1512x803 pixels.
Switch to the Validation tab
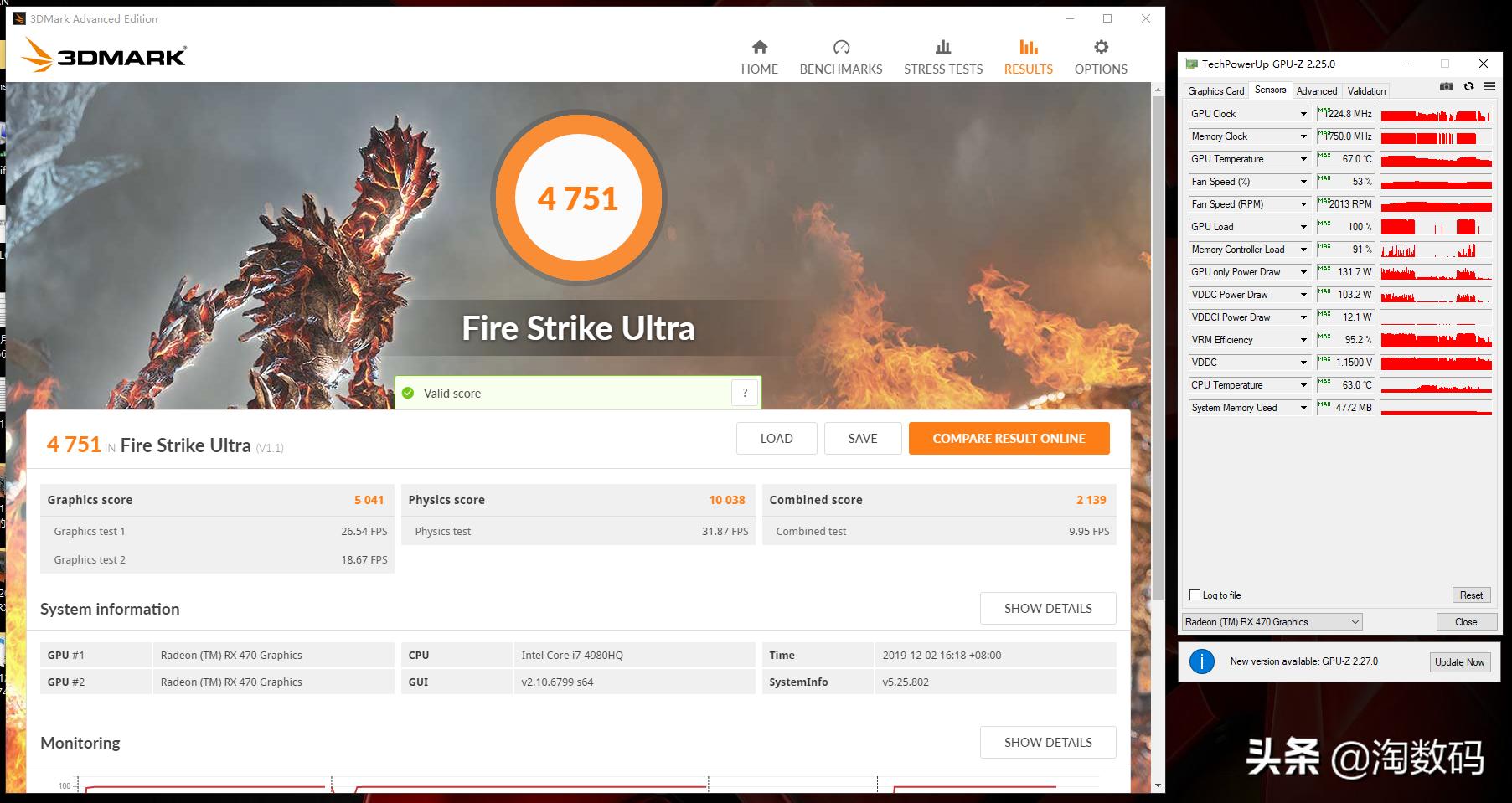coord(1366,91)
